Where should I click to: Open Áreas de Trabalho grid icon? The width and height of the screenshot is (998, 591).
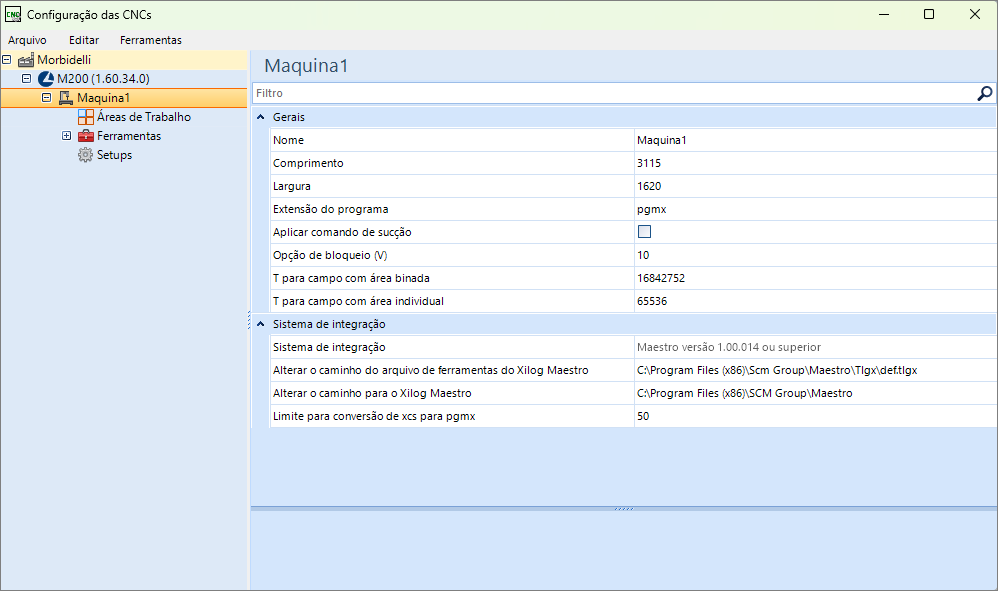(x=85, y=117)
